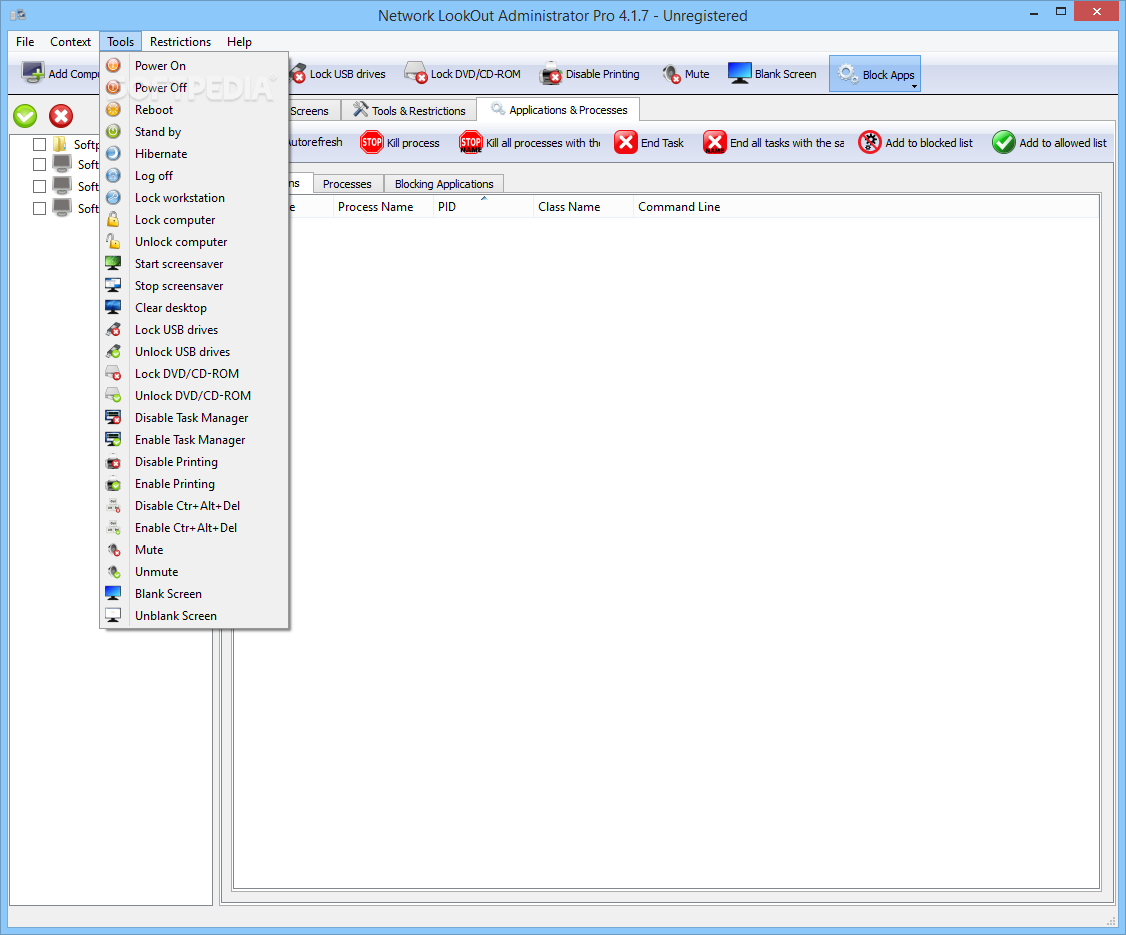Click the toolbar Blank Screen monitor icon
Screen dimensions: 1126x935
pyautogui.click(x=739, y=73)
